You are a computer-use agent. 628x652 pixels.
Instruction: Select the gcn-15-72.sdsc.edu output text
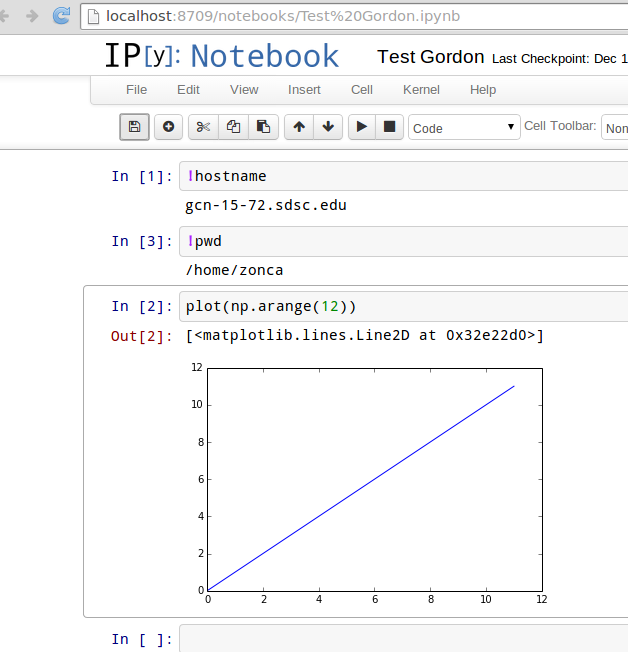coord(266,205)
